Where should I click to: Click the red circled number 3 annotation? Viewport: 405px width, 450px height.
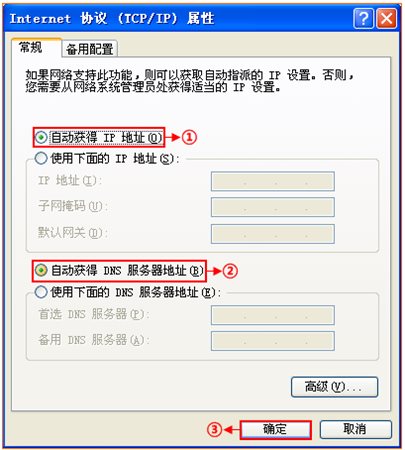coord(215,429)
